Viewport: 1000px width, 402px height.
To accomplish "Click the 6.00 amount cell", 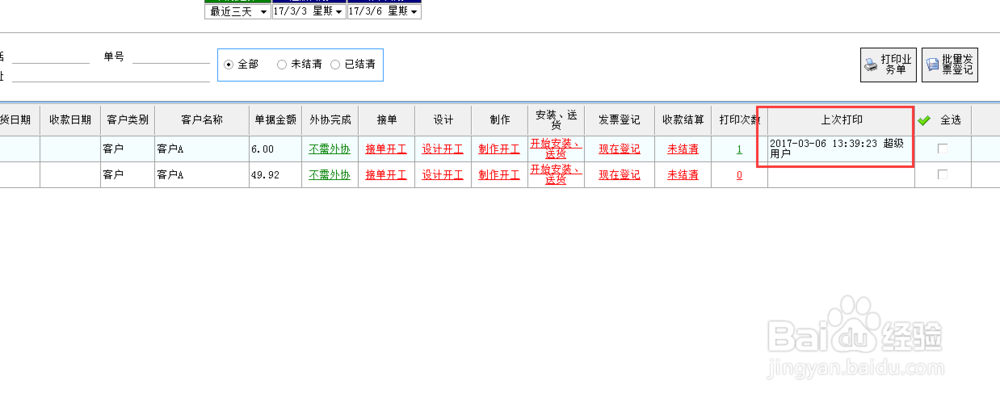I will 276,149.
